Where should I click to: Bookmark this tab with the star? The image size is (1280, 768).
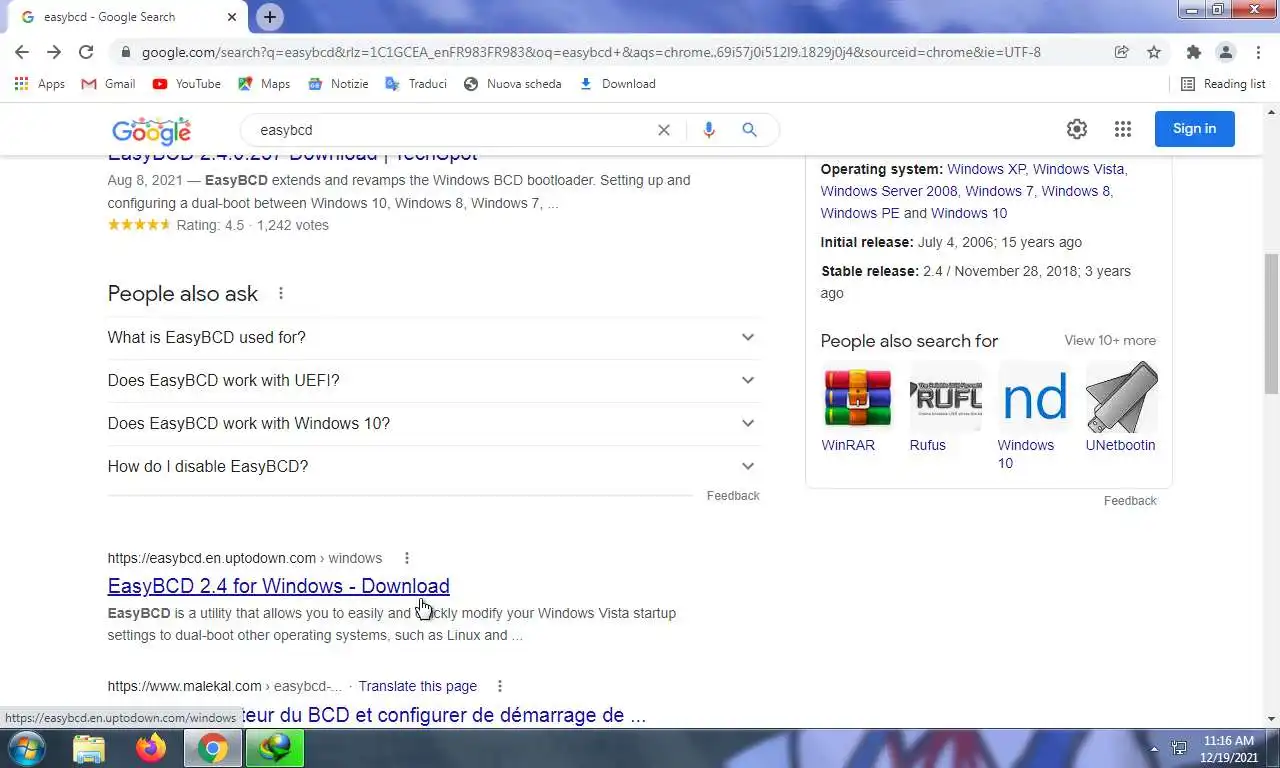click(x=1154, y=52)
